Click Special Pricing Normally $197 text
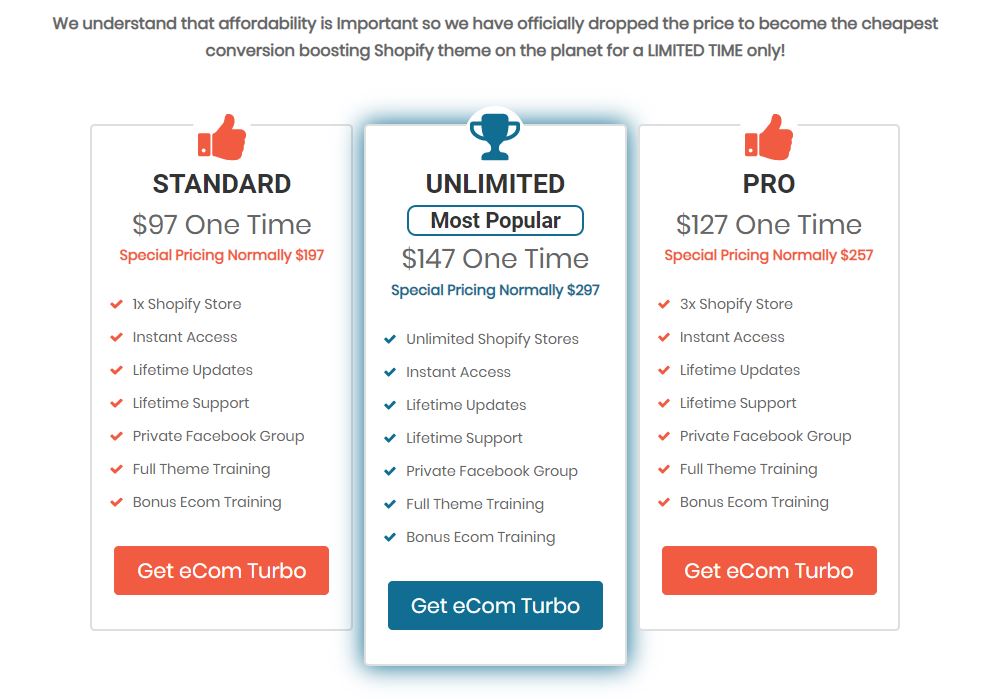Viewport: 995px width, 699px height. point(221,255)
